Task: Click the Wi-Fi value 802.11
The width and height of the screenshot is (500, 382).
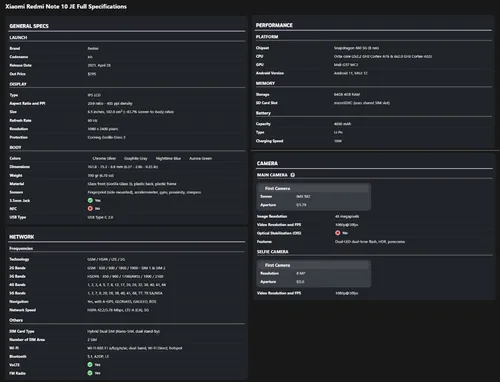Action: coord(135,348)
